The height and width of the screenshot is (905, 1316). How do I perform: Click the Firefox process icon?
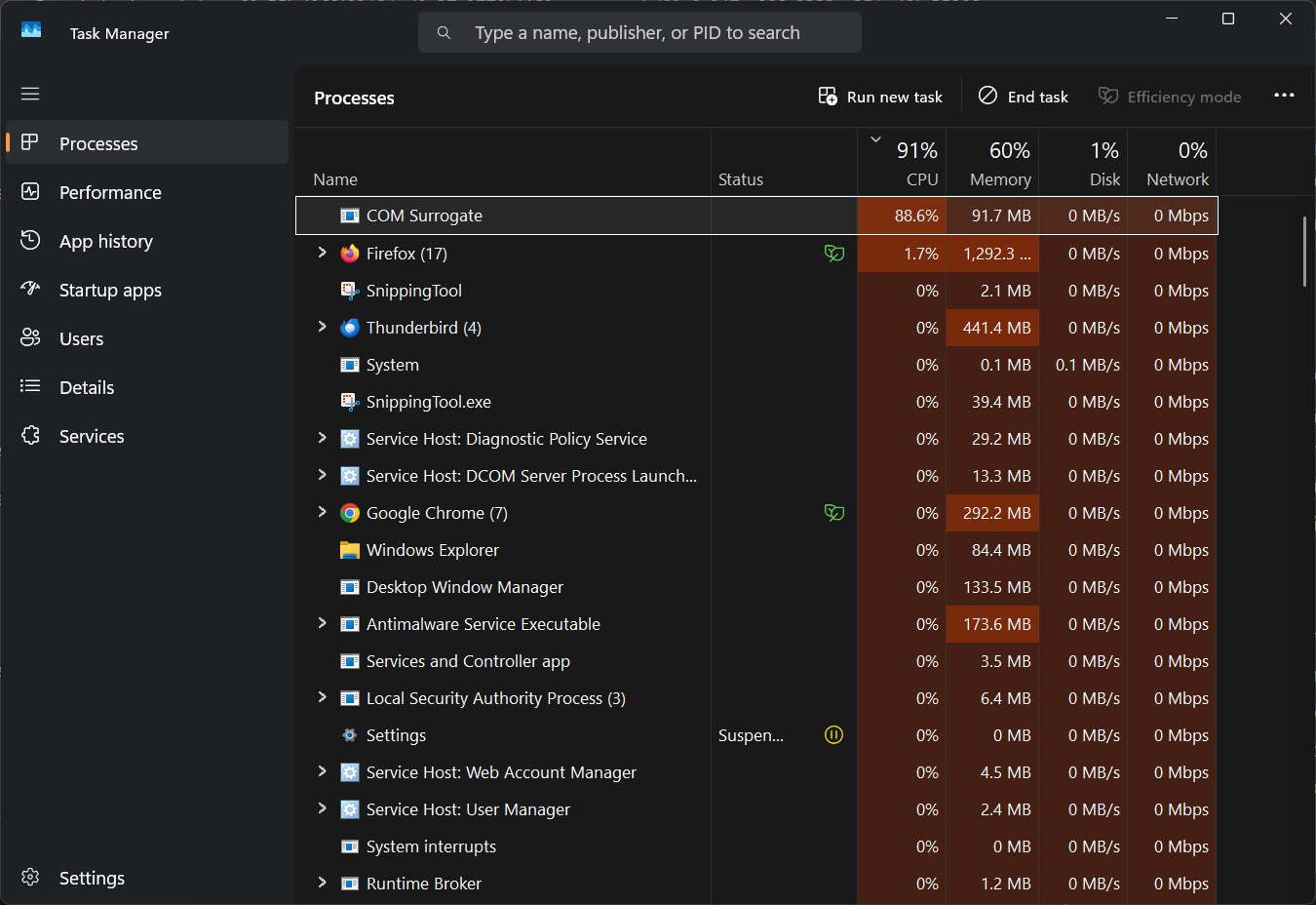click(x=349, y=254)
